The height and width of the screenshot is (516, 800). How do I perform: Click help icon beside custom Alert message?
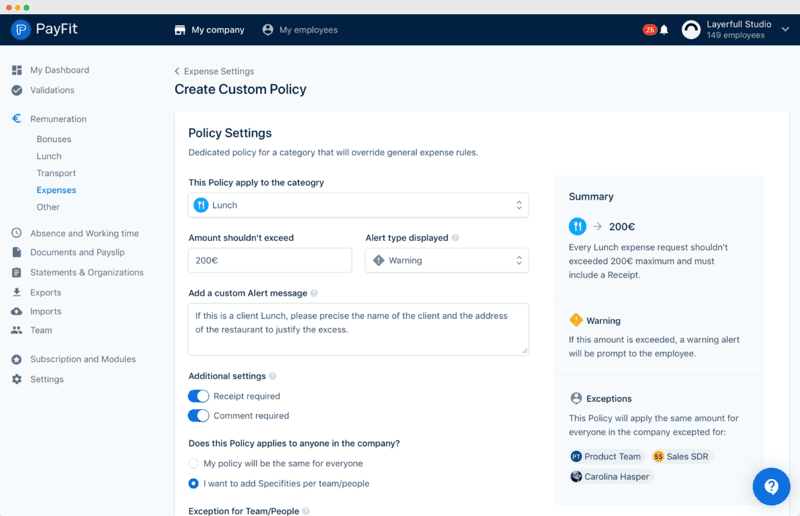[x=314, y=293]
